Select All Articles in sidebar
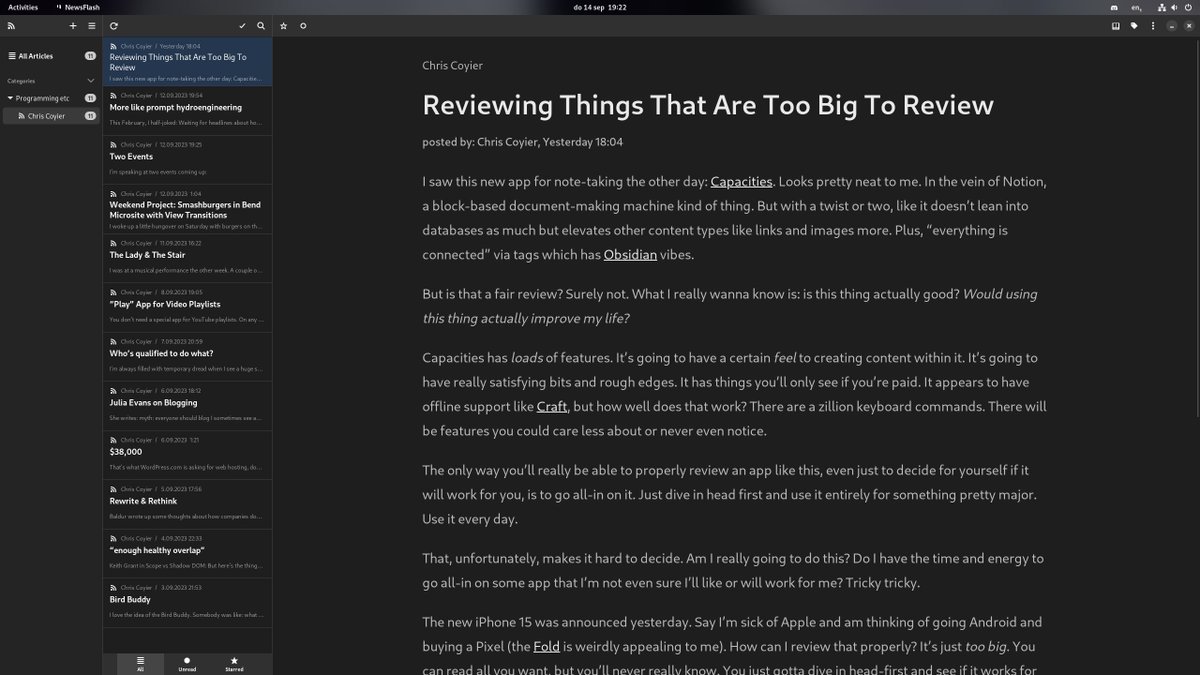 point(50,56)
